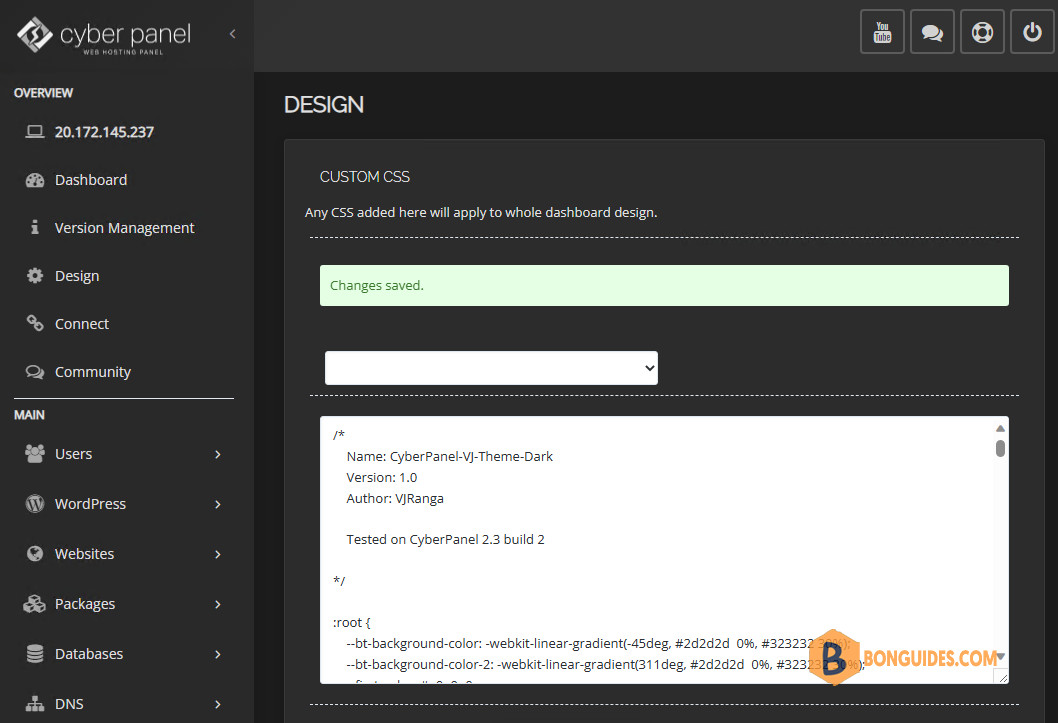Expand the Packages submenu chevron

(217, 604)
